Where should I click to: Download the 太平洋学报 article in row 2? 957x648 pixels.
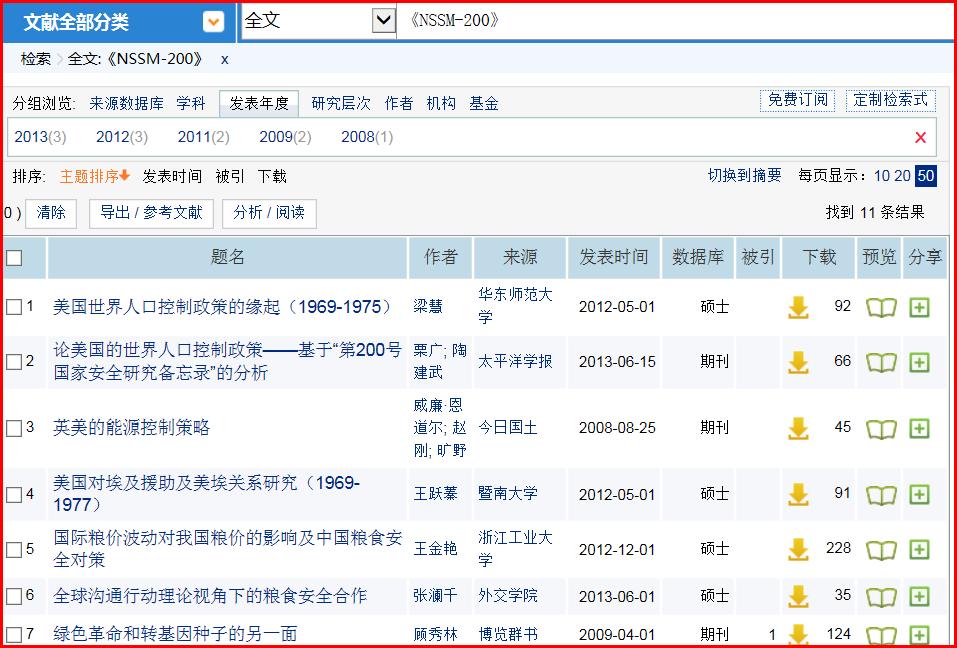tap(798, 362)
